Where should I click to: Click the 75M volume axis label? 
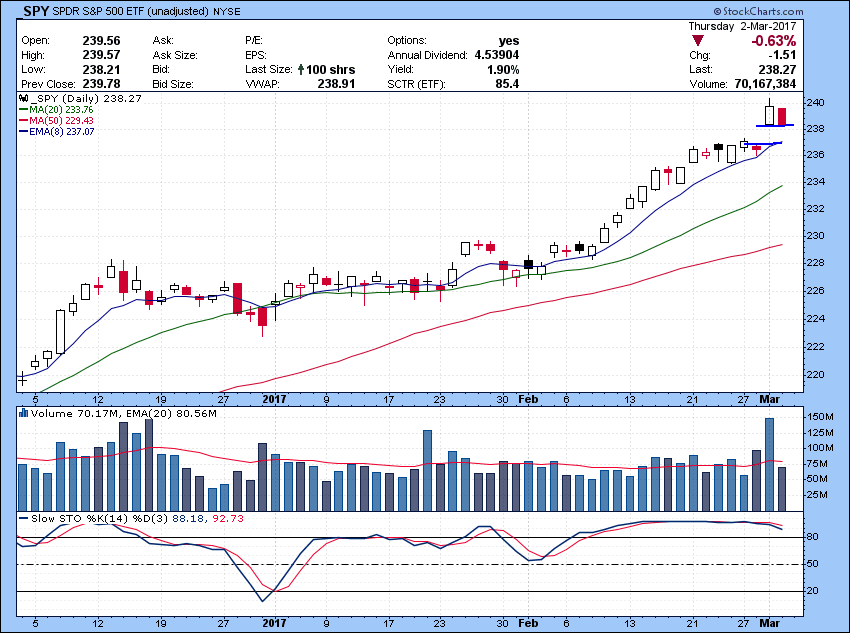point(817,464)
